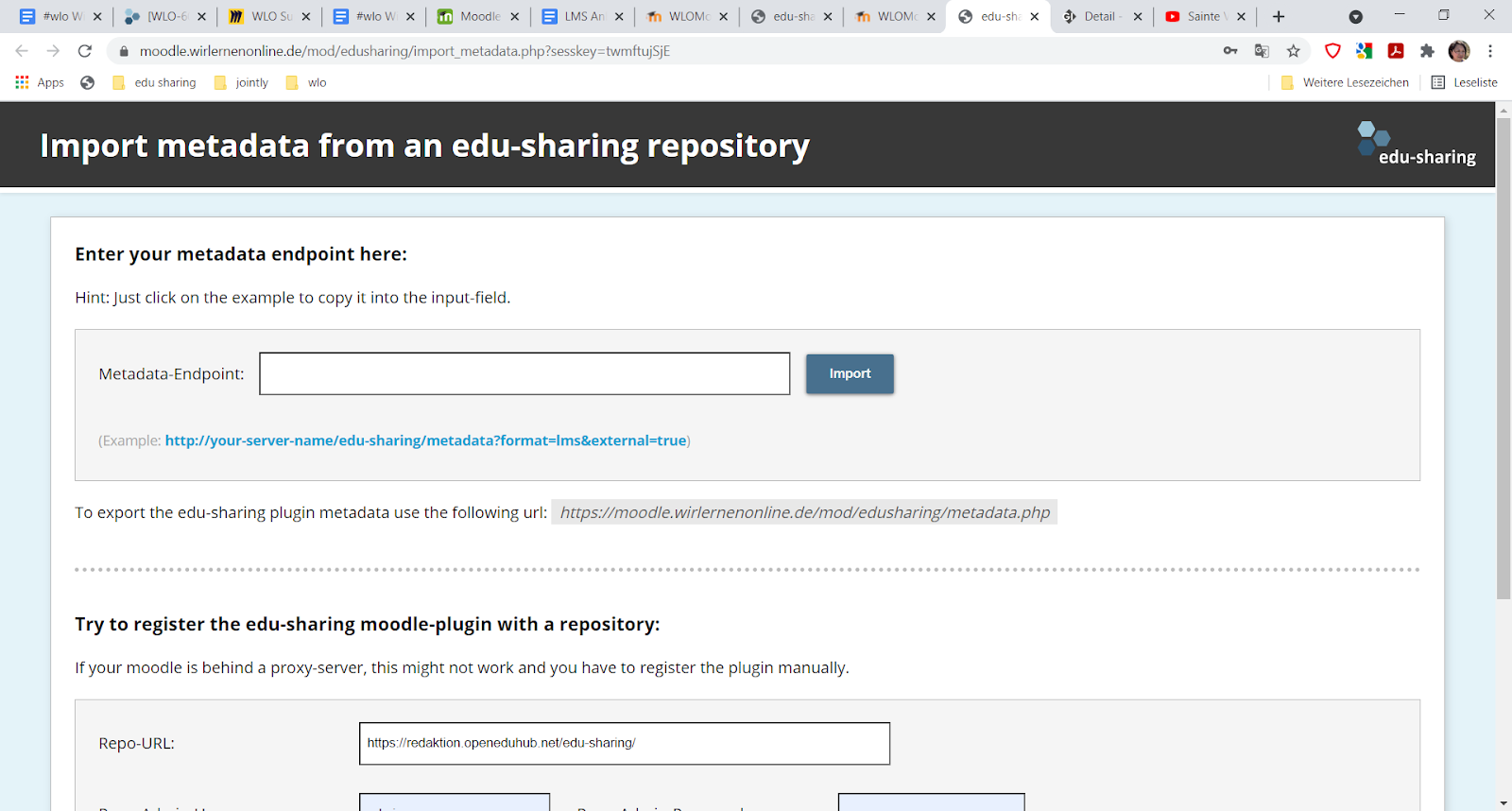The image size is (1512, 811).
Task: Open the Chrome three-dot menu
Action: click(1490, 51)
